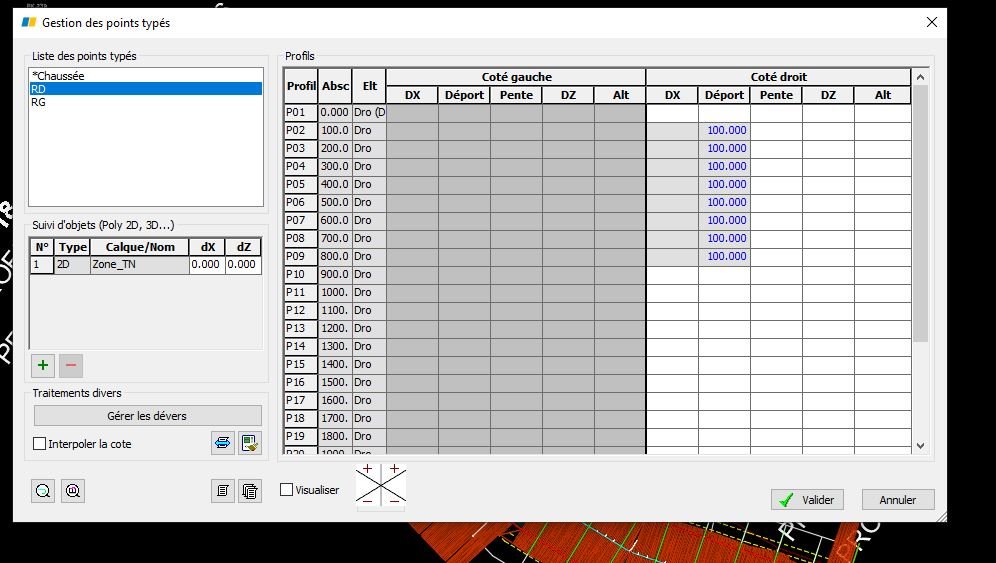The height and width of the screenshot is (563, 996).
Task: Add a tracked object with green plus
Action: (43, 365)
